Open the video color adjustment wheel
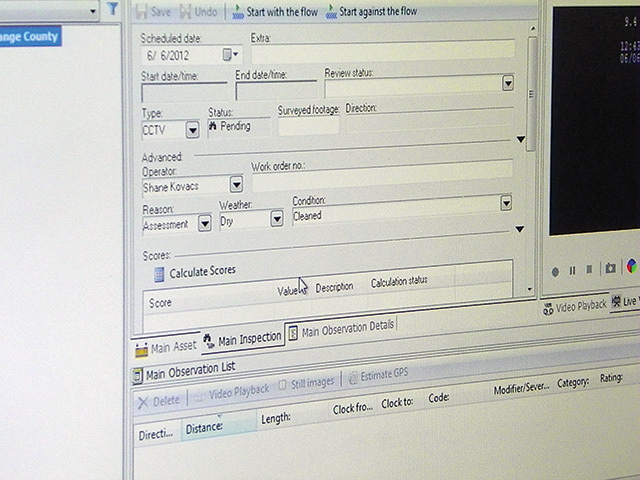Image resolution: width=640 pixels, height=480 pixels. [632, 267]
